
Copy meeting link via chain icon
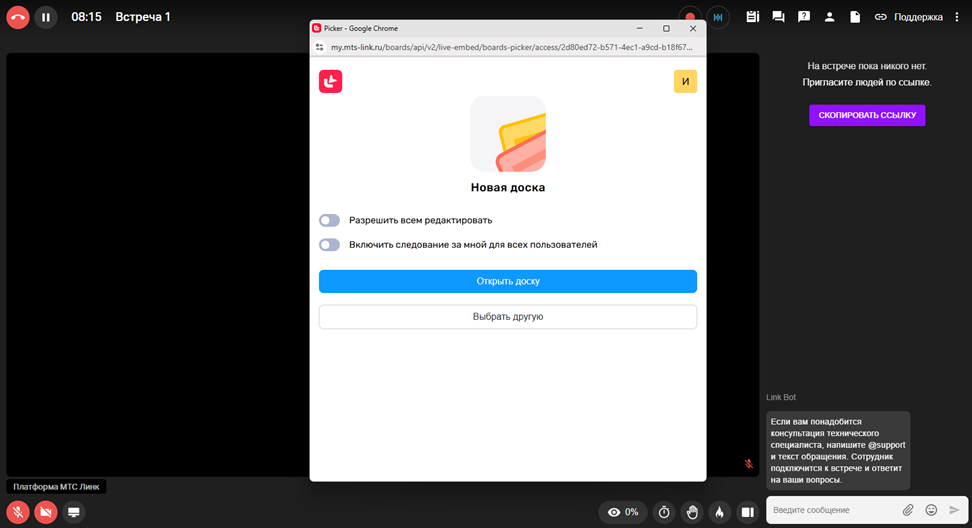pos(880,17)
